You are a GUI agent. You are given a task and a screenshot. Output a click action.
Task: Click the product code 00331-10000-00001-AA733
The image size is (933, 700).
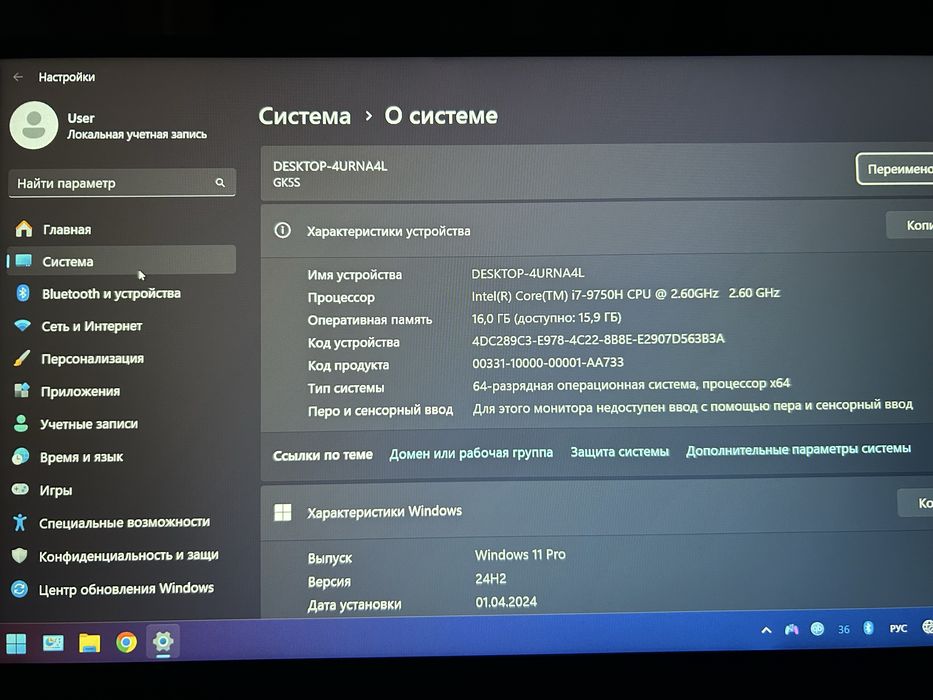(548, 362)
